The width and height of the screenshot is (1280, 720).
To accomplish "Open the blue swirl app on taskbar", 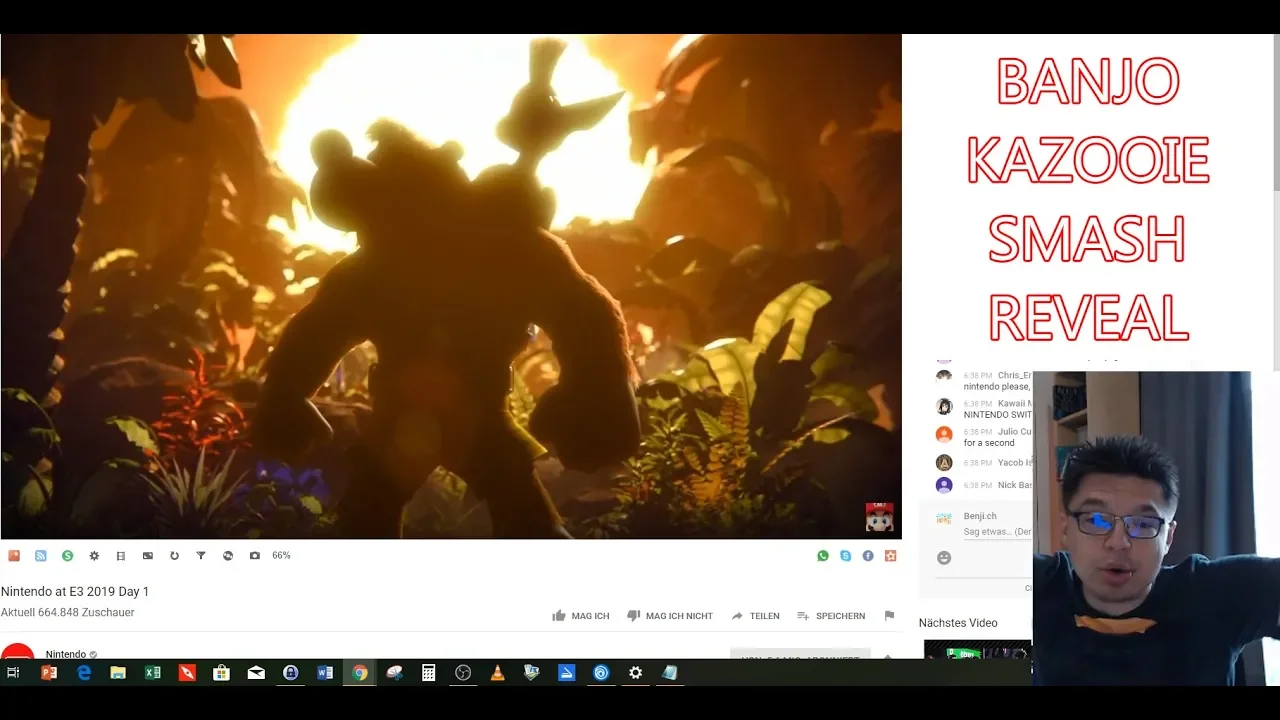I will 601,673.
